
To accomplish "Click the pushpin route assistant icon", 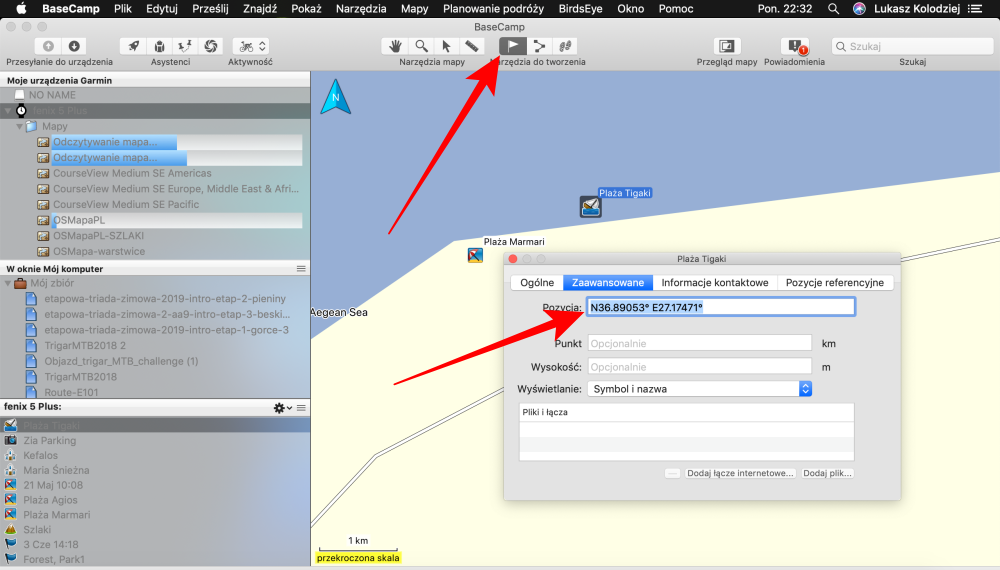I will click(185, 46).
